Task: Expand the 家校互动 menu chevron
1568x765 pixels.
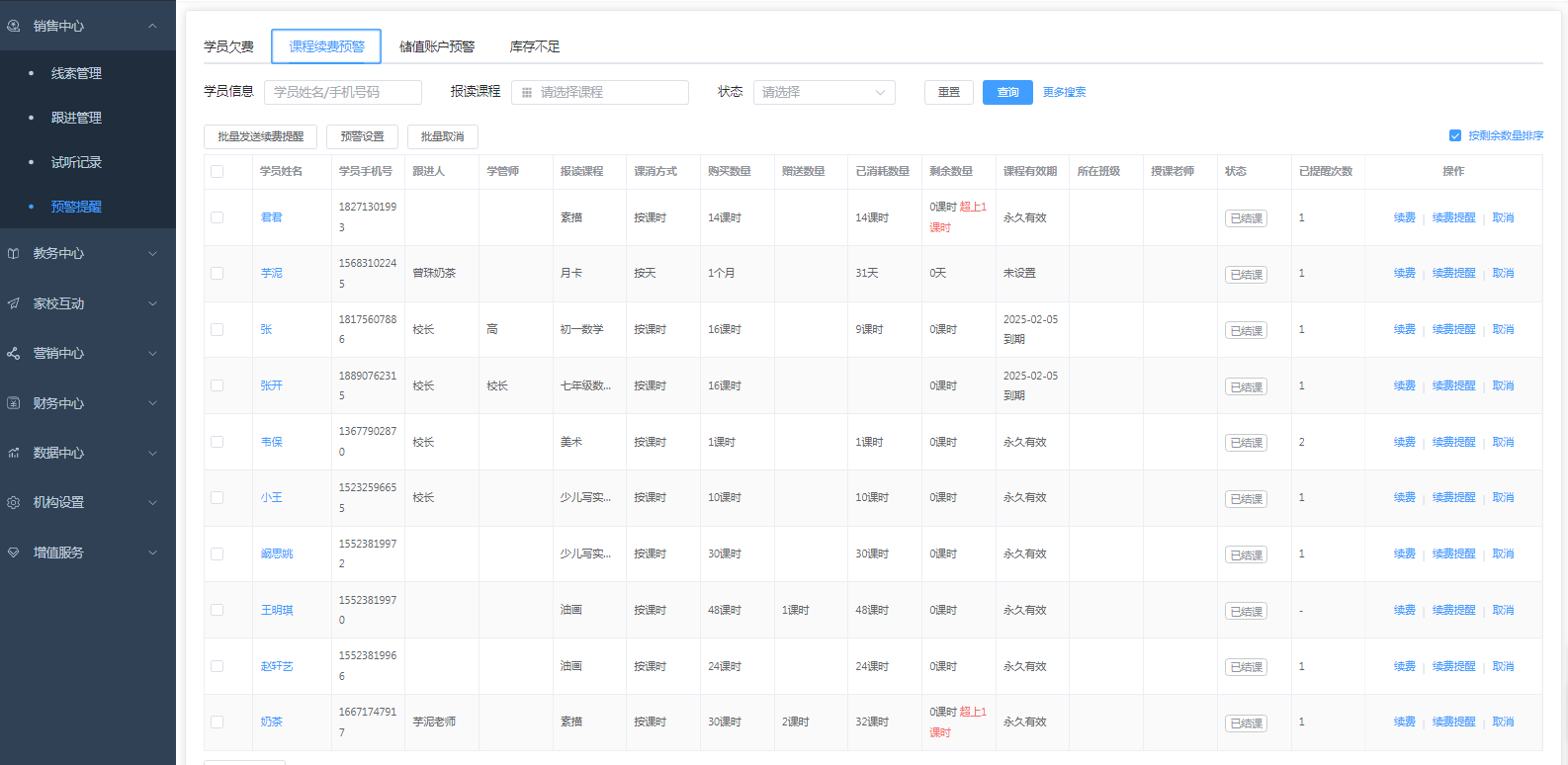Action: 152,303
